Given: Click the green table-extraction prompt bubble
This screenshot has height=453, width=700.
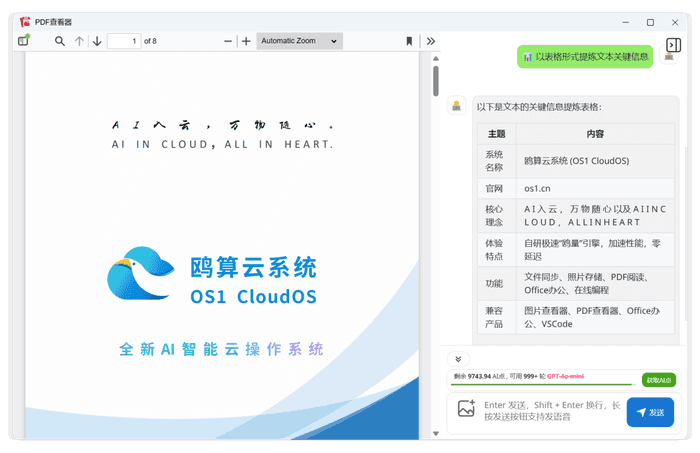Looking at the screenshot, I should (x=585, y=57).
